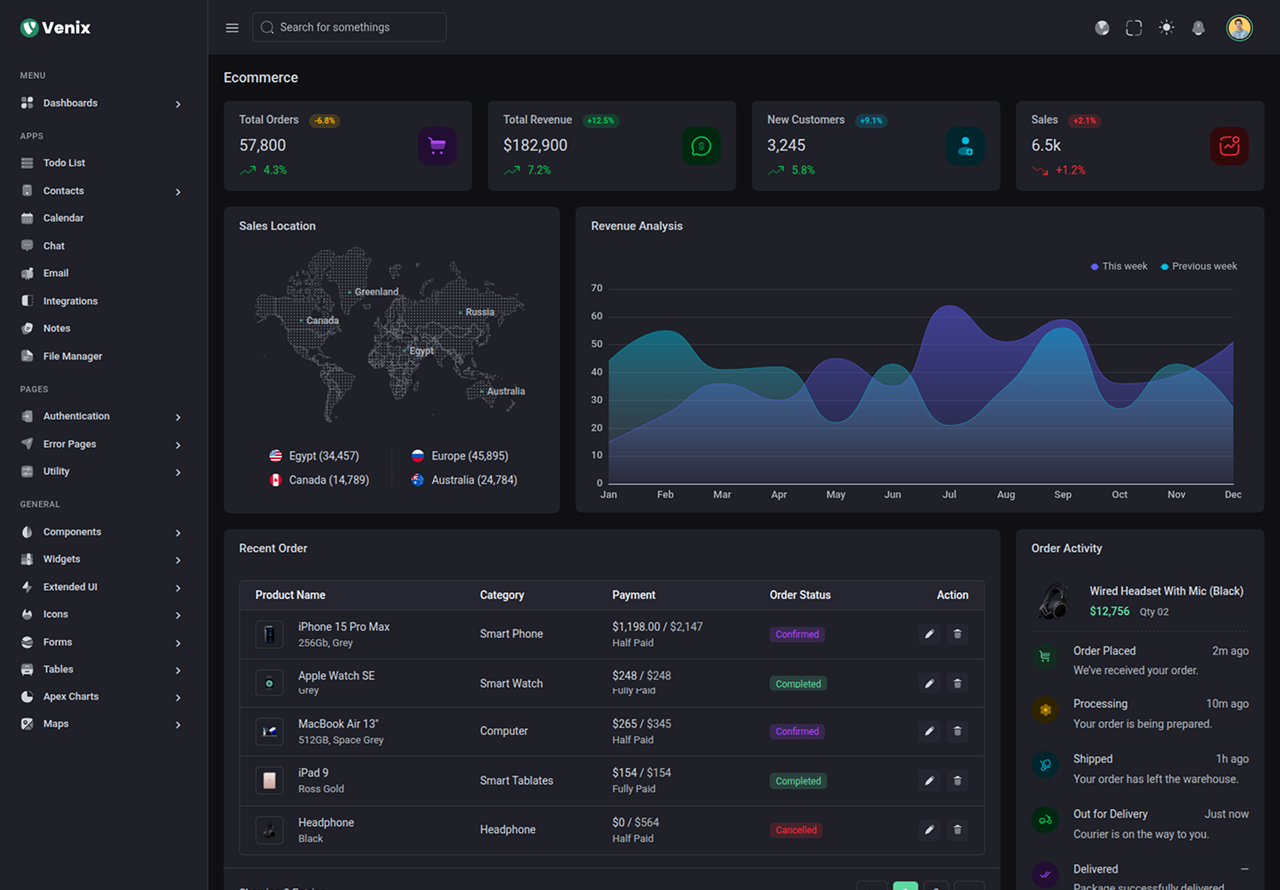Click the shopping cart icon in Total Orders card

coord(437,146)
